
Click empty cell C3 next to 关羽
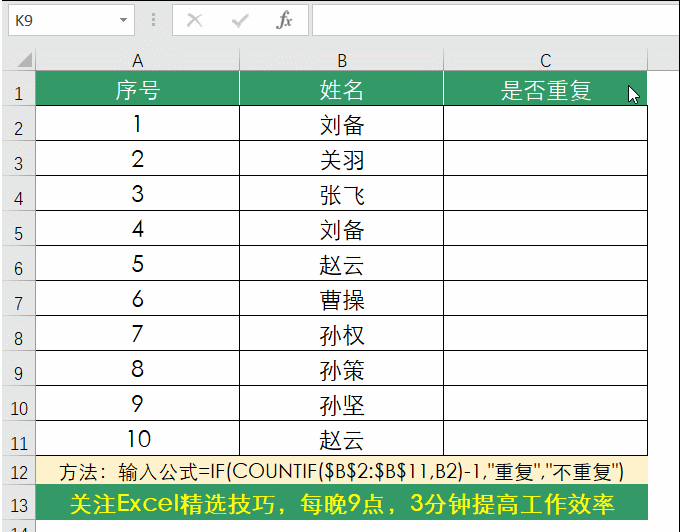tap(546, 159)
